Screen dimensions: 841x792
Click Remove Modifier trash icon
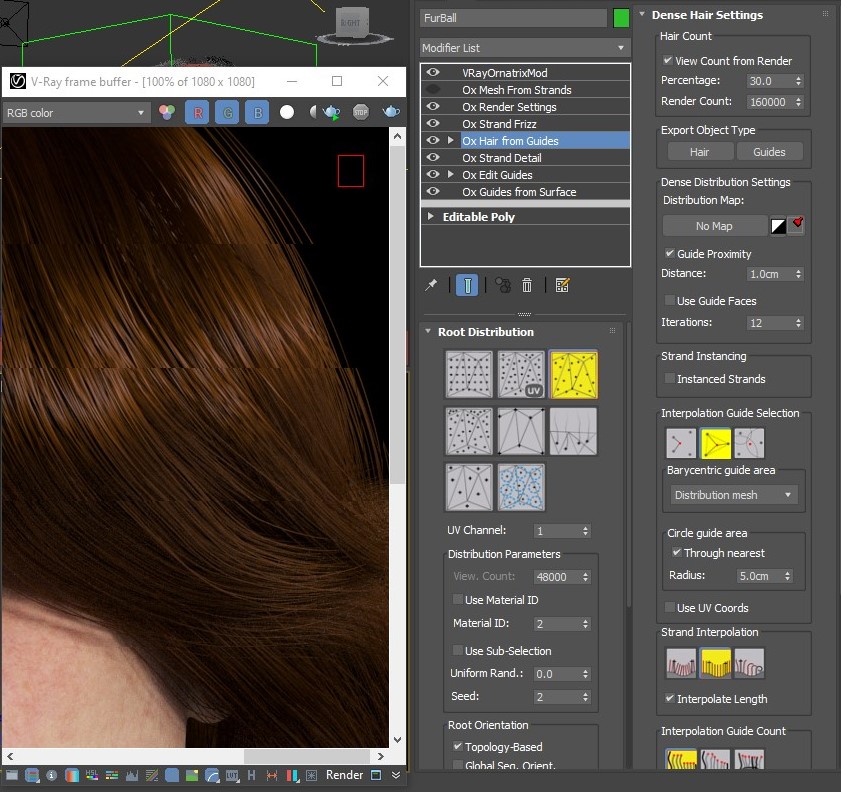pyautogui.click(x=527, y=286)
